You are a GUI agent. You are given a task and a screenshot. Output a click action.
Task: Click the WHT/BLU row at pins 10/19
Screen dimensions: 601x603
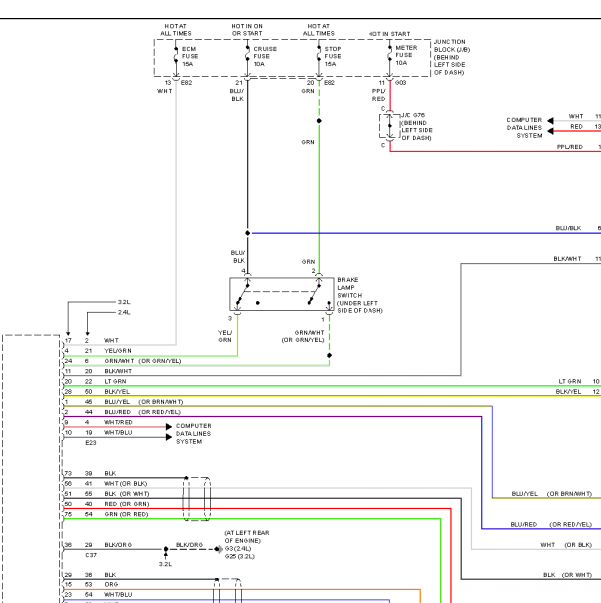coord(98,432)
